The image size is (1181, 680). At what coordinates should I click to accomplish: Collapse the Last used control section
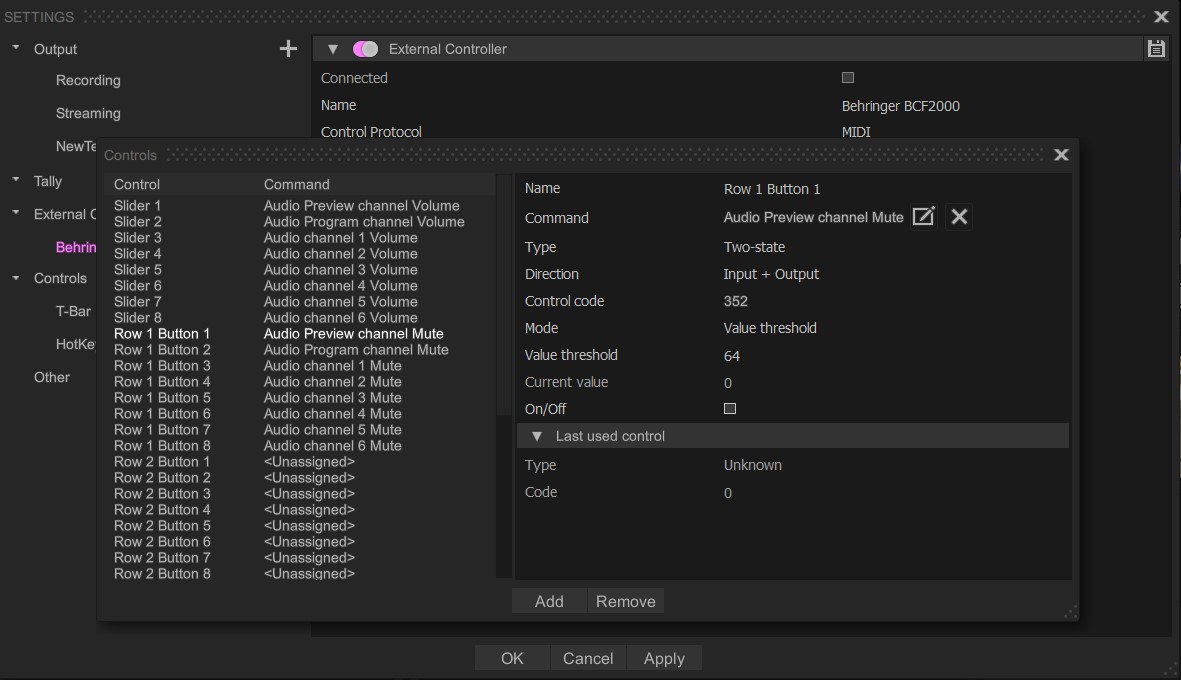(x=537, y=436)
